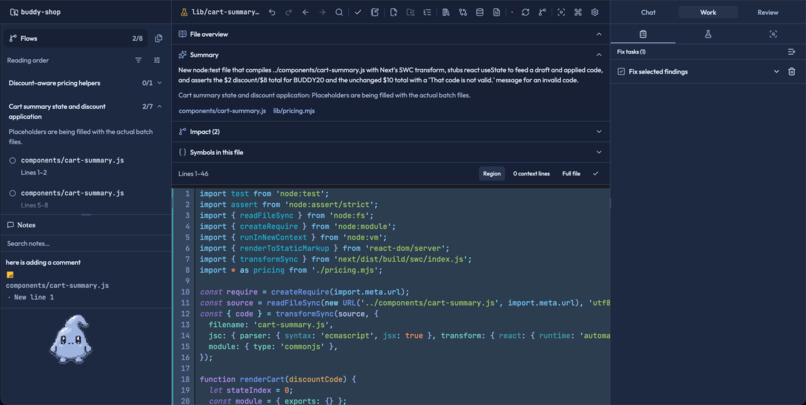Click the ghost mascot image

(x=71, y=339)
